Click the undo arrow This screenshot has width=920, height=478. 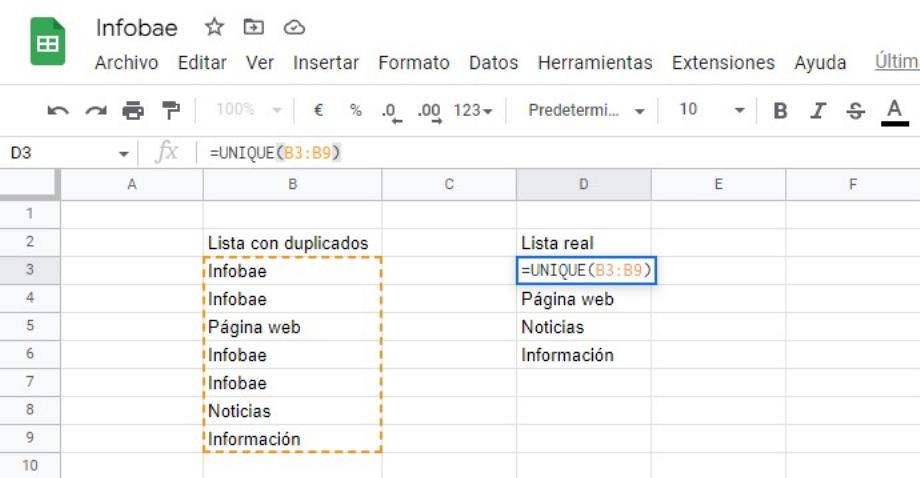58,110
